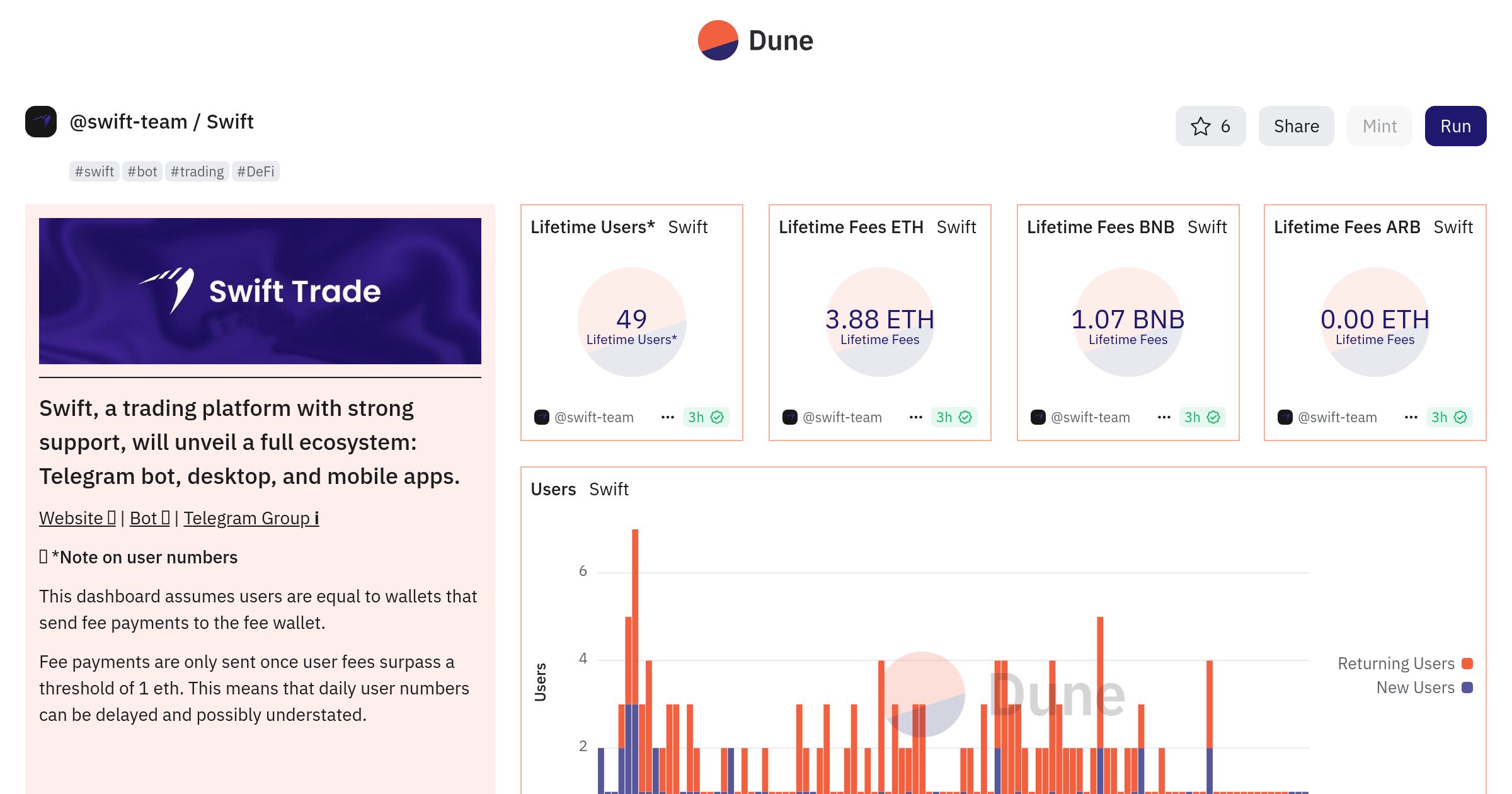Click the orange Returning Users color swatch
Image resolution: width=1512 pixels, height=794 pixels.
[1467, 664]
